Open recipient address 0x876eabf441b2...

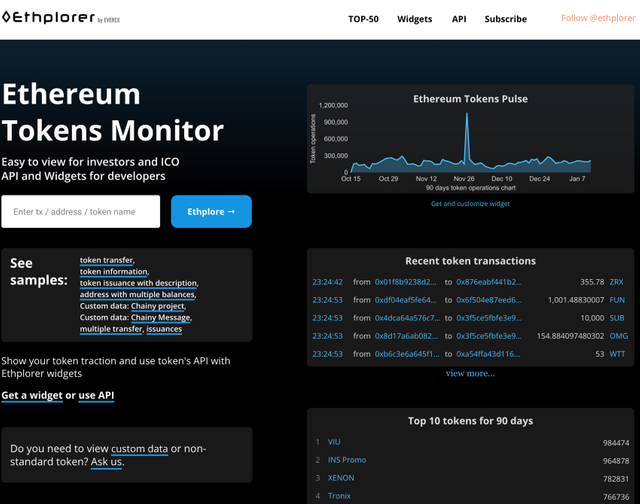pyautogui.click(x=489, y=282)
